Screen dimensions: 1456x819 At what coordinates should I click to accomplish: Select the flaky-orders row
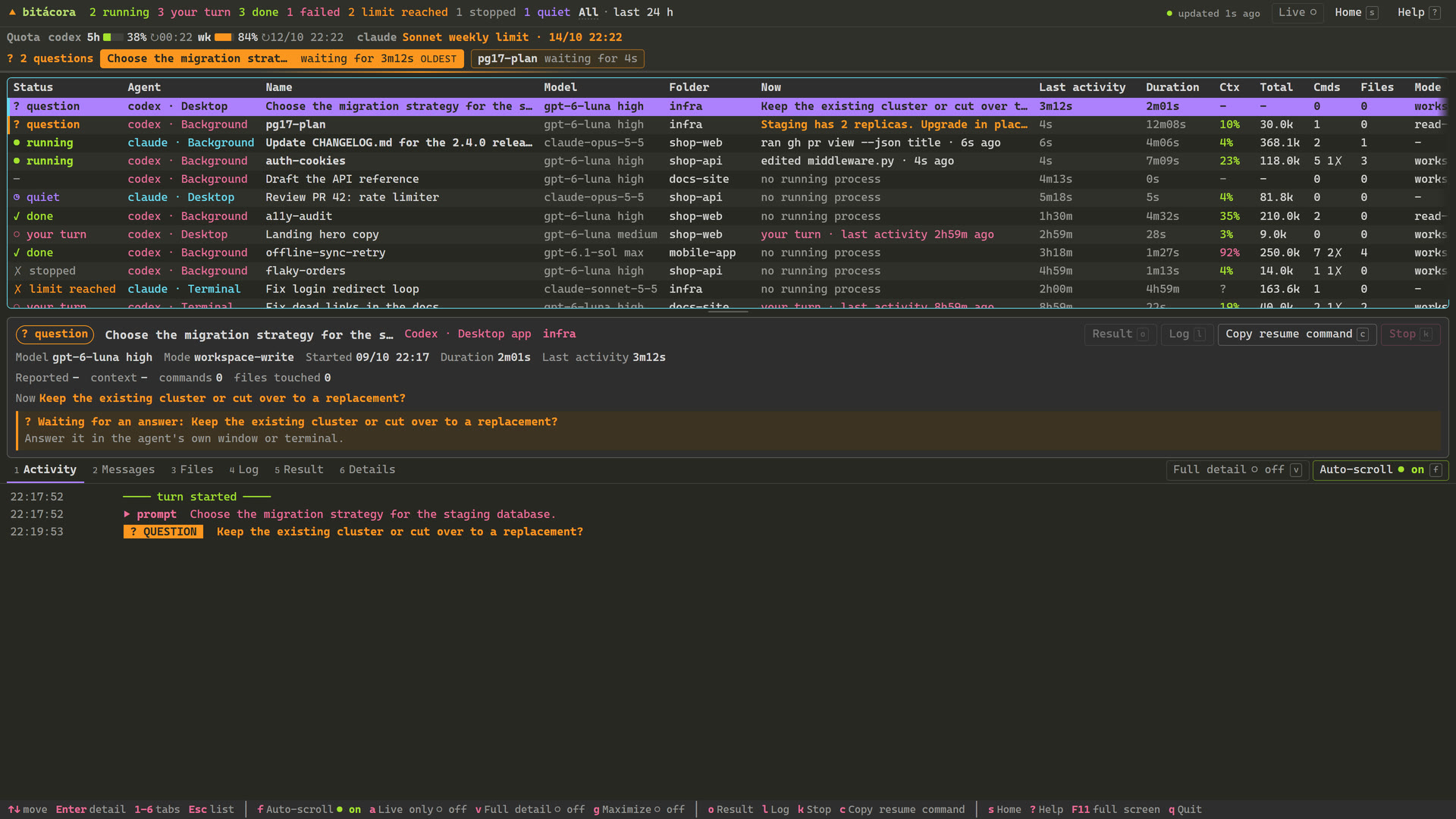[x=728, y=271]
